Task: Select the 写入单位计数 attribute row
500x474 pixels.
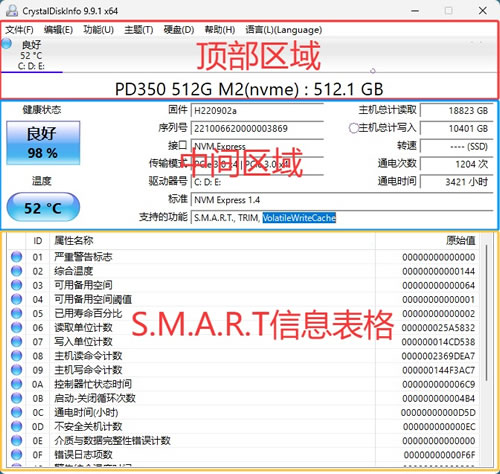Action: pyautogui.click(x=243, y=341)
